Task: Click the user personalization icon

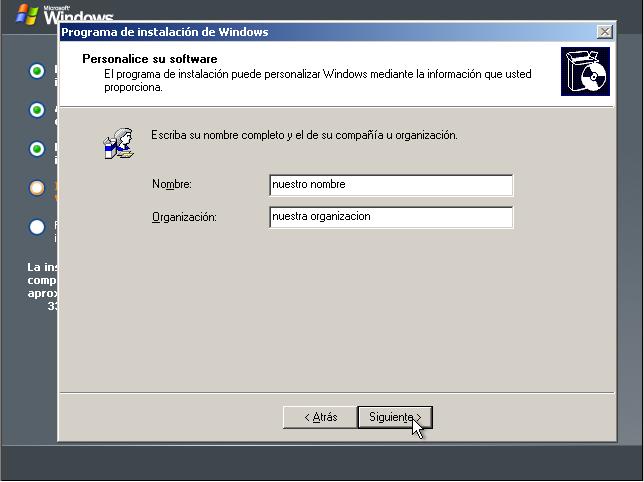Action: [119, 143]
